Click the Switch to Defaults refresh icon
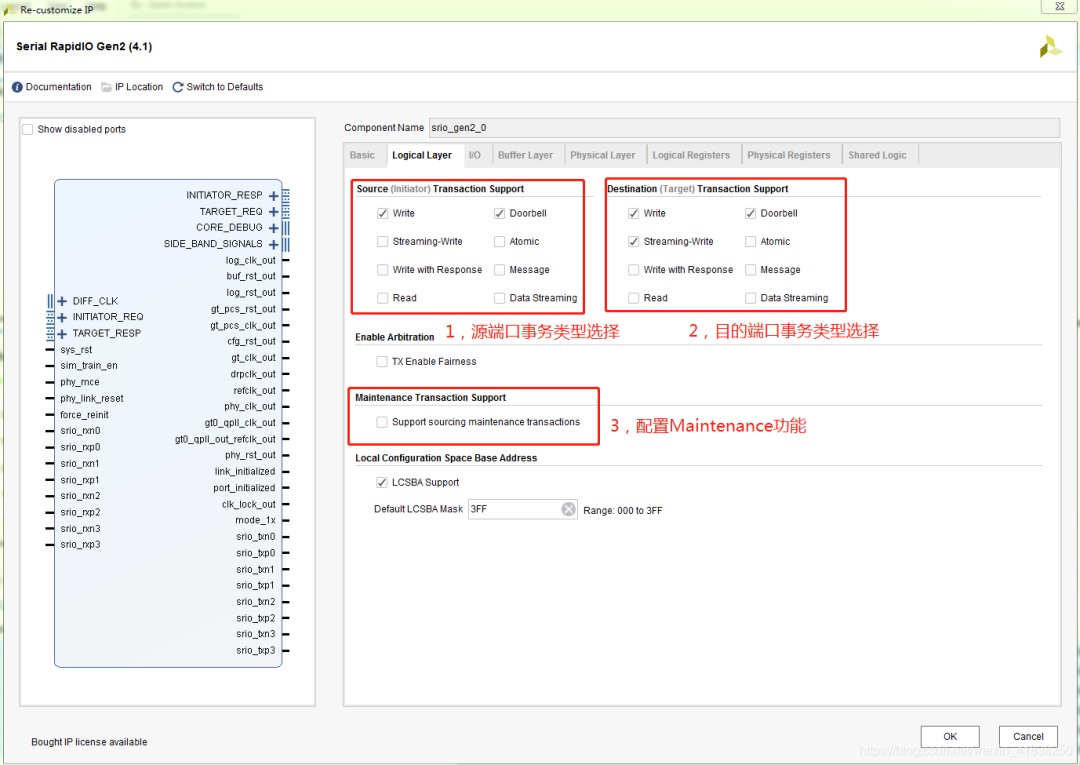 coord(178,87)
